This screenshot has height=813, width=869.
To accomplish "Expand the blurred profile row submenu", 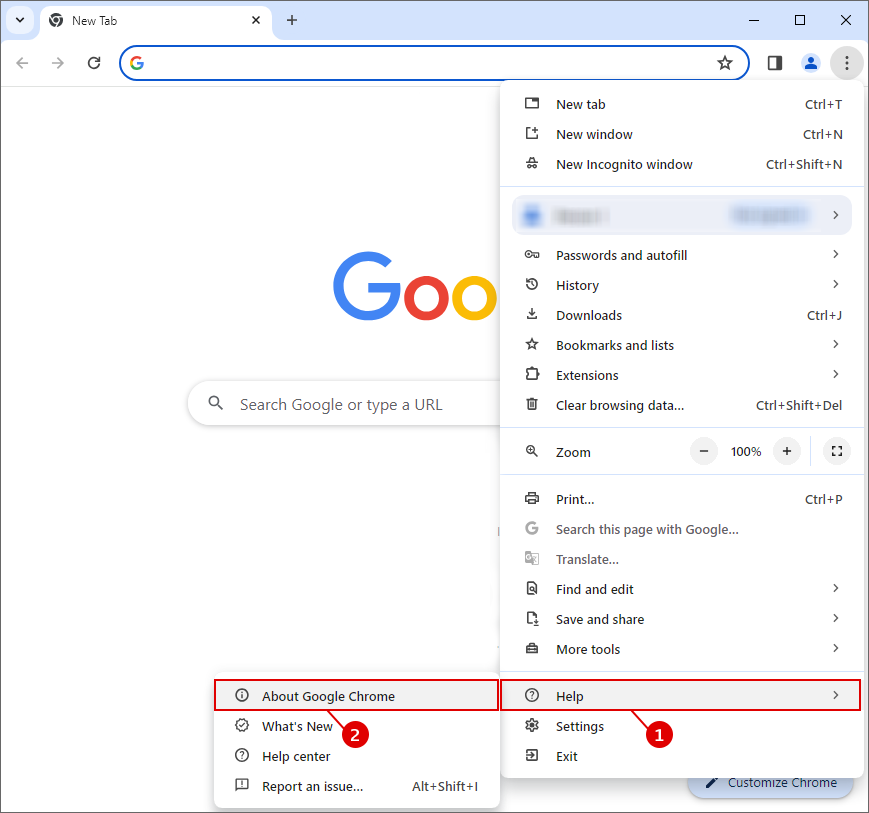I will 682,215.
